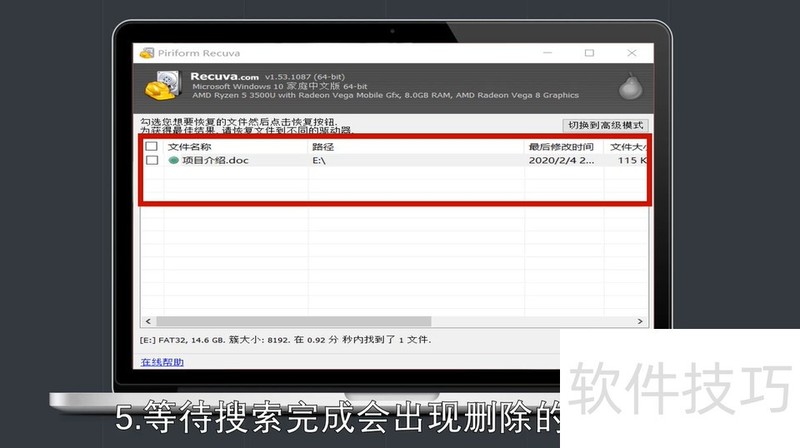The width and height of the screenshot is (800, 448).
Task: Close the Piriform Recuva window
Action: point(632,53)
